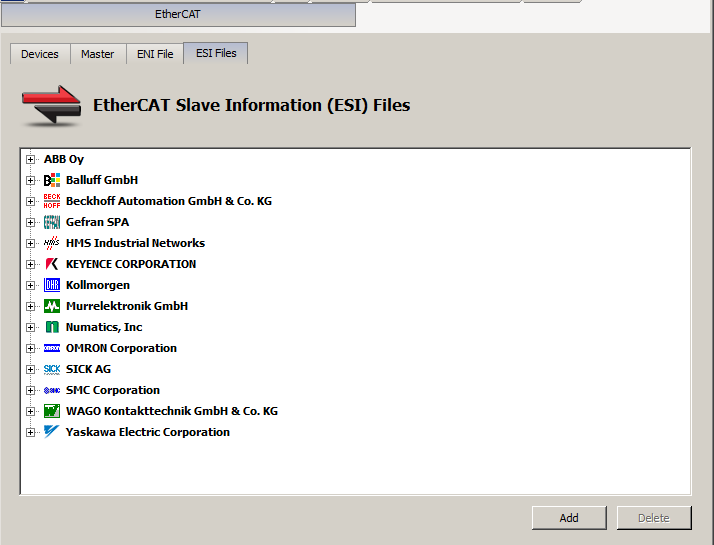The image size is (714, 545).
Task: Expand the ABB Oy tree node
Action: [31, 159]
